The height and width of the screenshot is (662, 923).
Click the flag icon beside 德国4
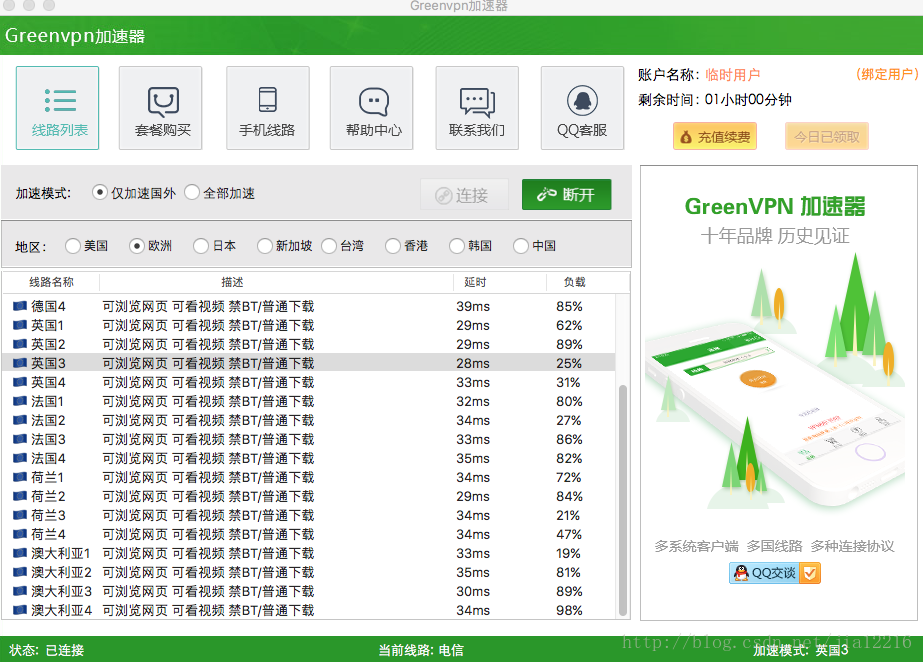pos(20,306)
